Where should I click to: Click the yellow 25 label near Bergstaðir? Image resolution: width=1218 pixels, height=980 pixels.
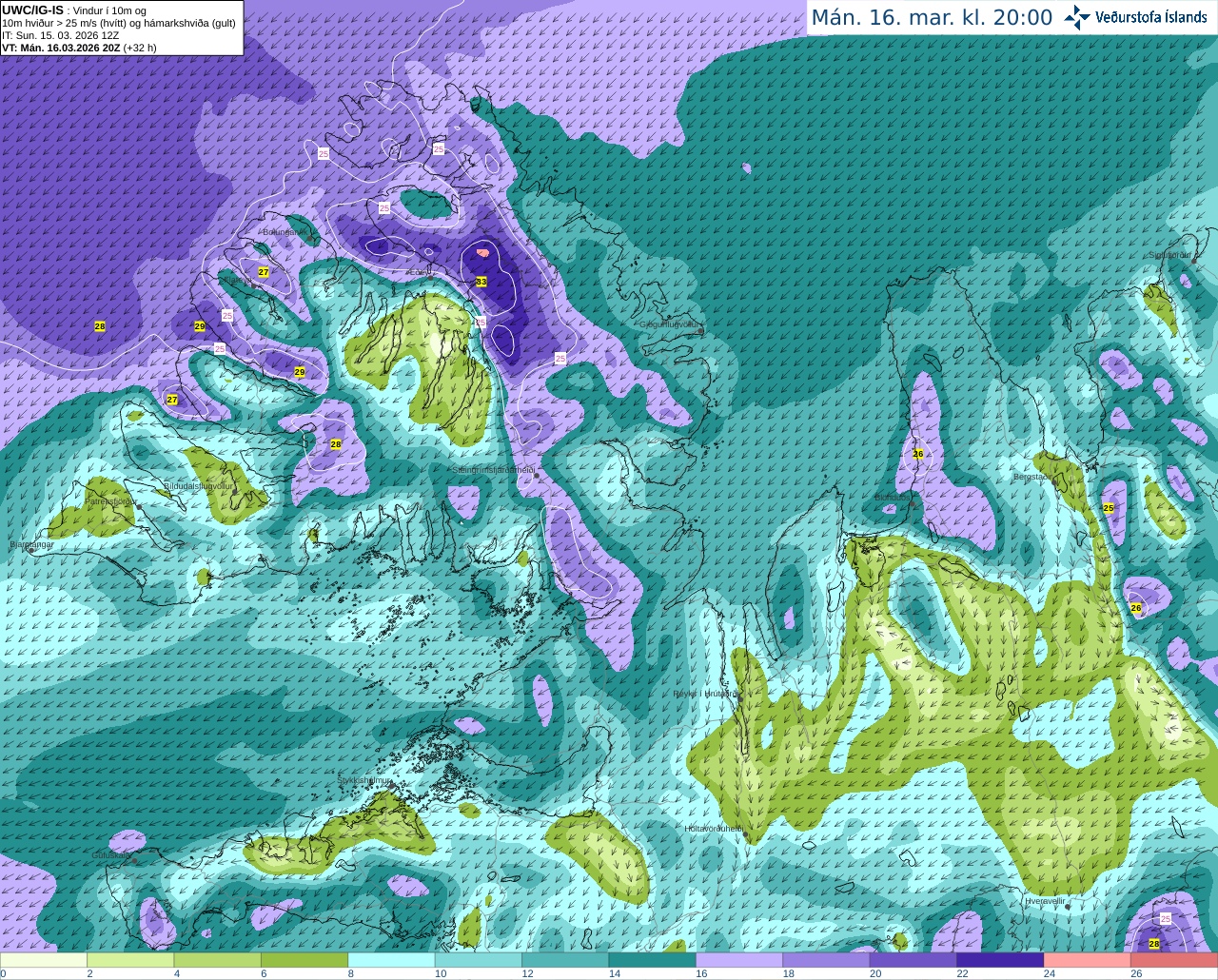[x=1109, y=508]
